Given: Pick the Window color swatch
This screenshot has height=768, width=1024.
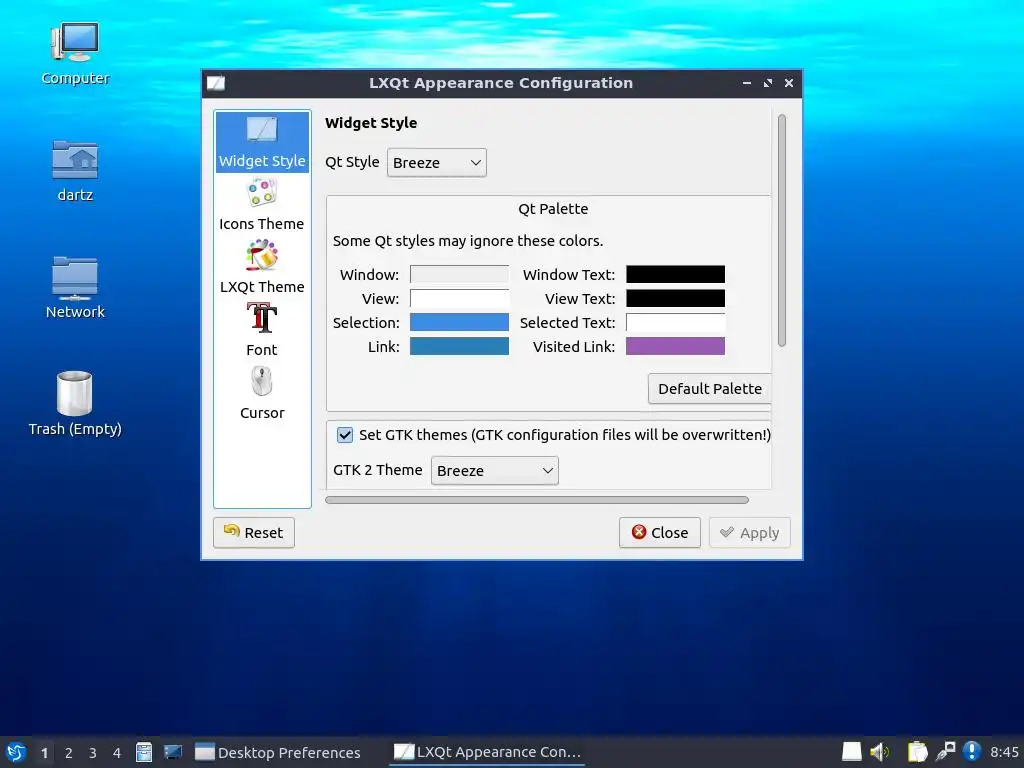Looking at the screenshot, I should [459, 274].
